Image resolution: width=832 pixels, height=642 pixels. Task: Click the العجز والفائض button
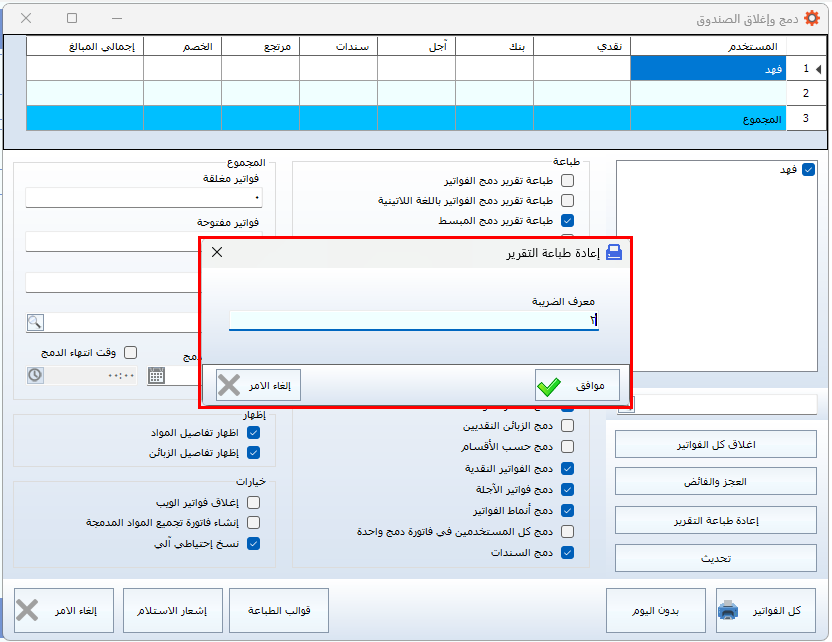coord(715,482)
